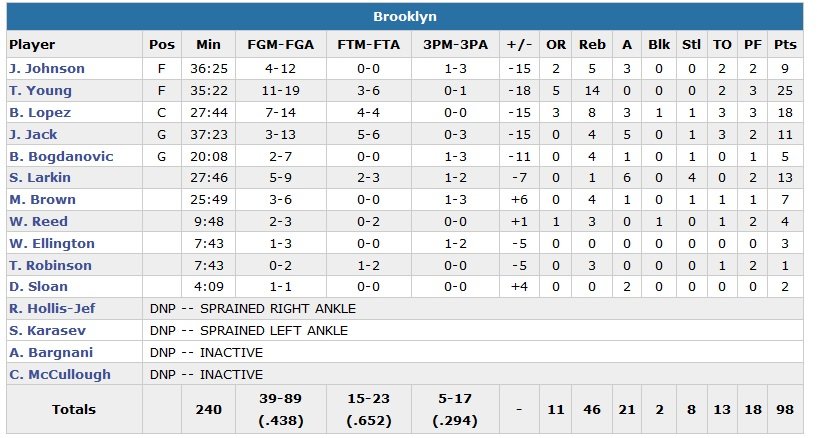Click S. Larkin player link

(41, 178)
